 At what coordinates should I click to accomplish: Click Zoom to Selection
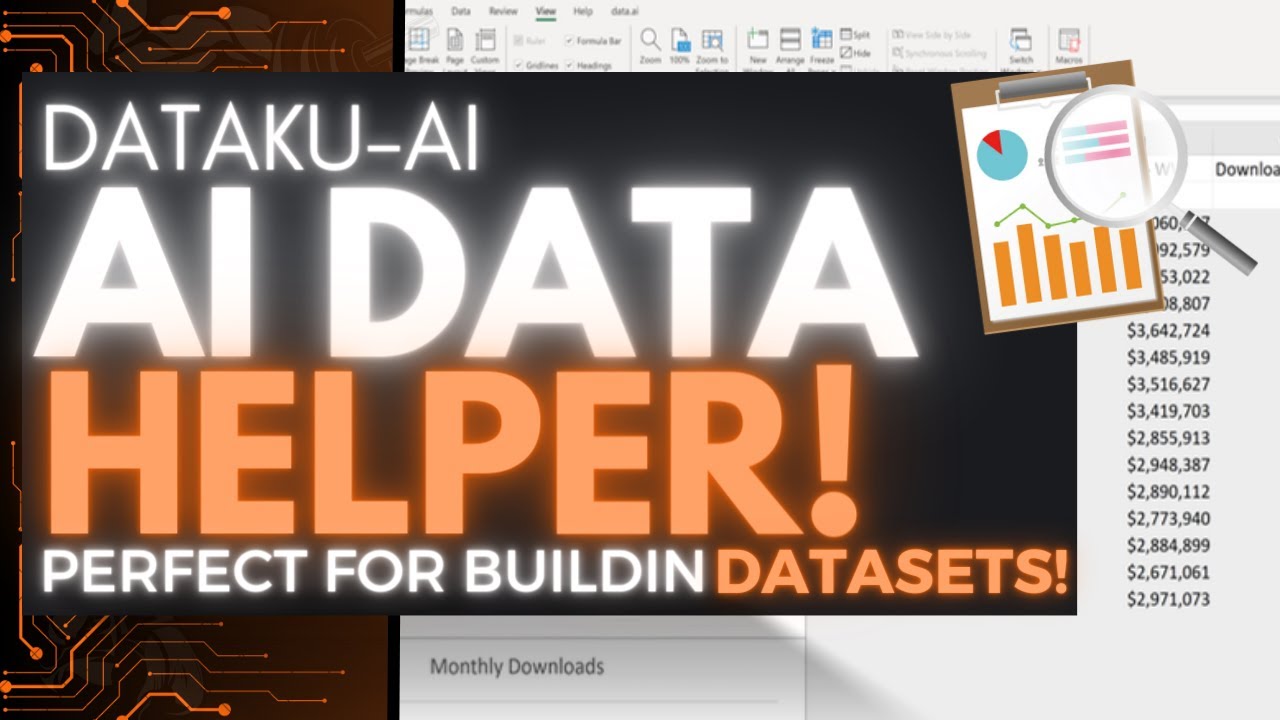[712, 48]
